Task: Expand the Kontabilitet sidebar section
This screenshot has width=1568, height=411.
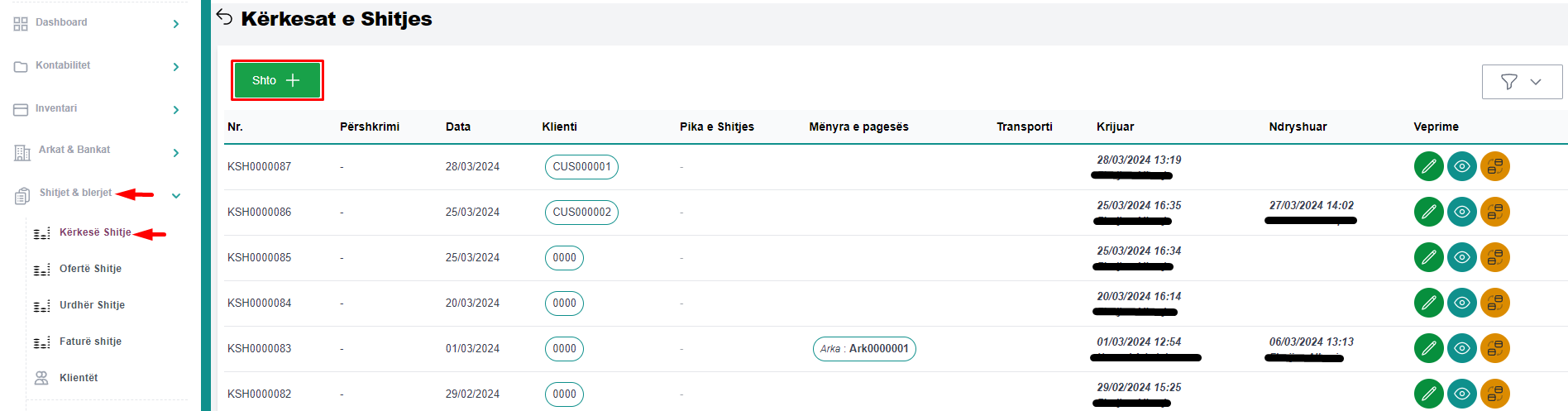Action: tap(175, 67)
